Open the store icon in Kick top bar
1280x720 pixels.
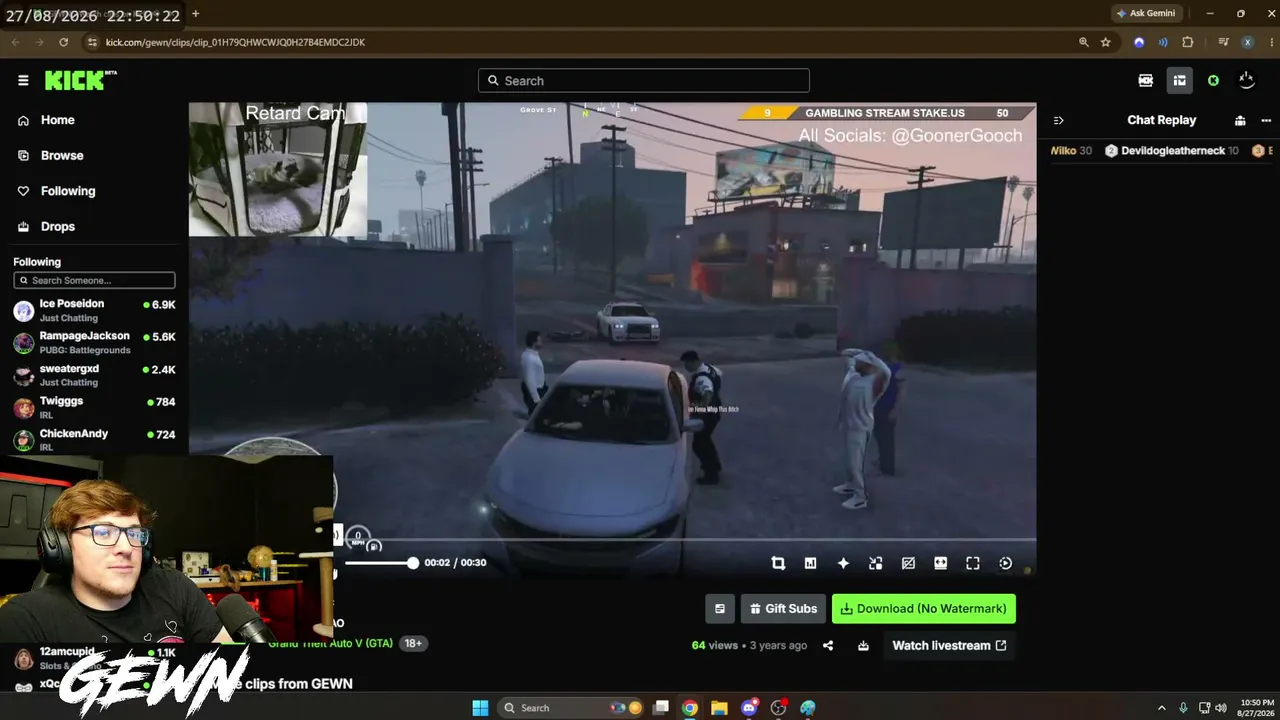[x=1180, y=81]
